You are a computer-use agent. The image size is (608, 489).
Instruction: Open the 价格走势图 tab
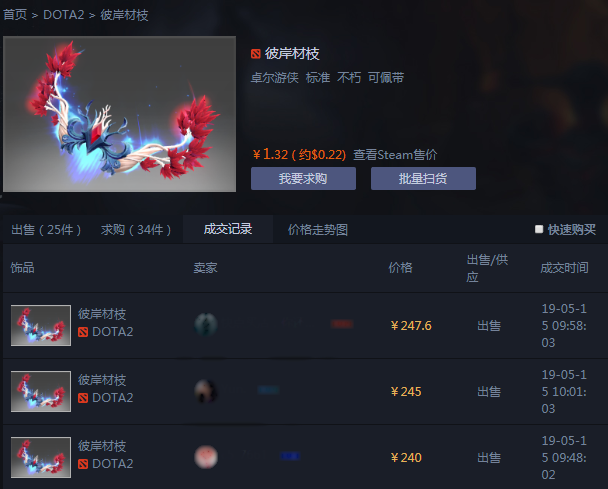pyautogui.click(x=318, y=230)
